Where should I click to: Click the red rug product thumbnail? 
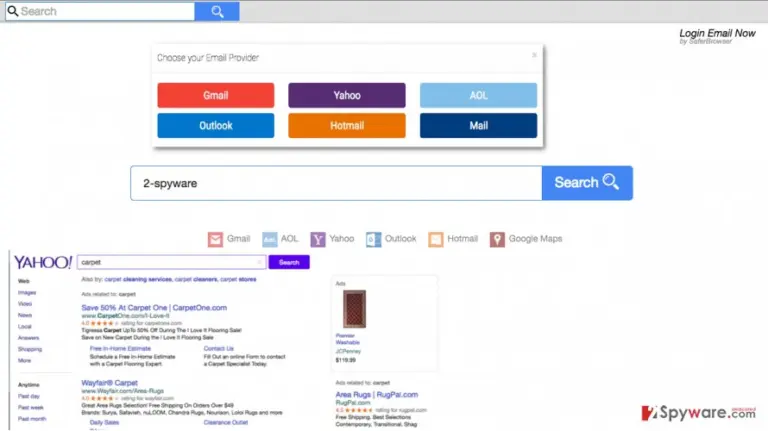coord(354,309)
